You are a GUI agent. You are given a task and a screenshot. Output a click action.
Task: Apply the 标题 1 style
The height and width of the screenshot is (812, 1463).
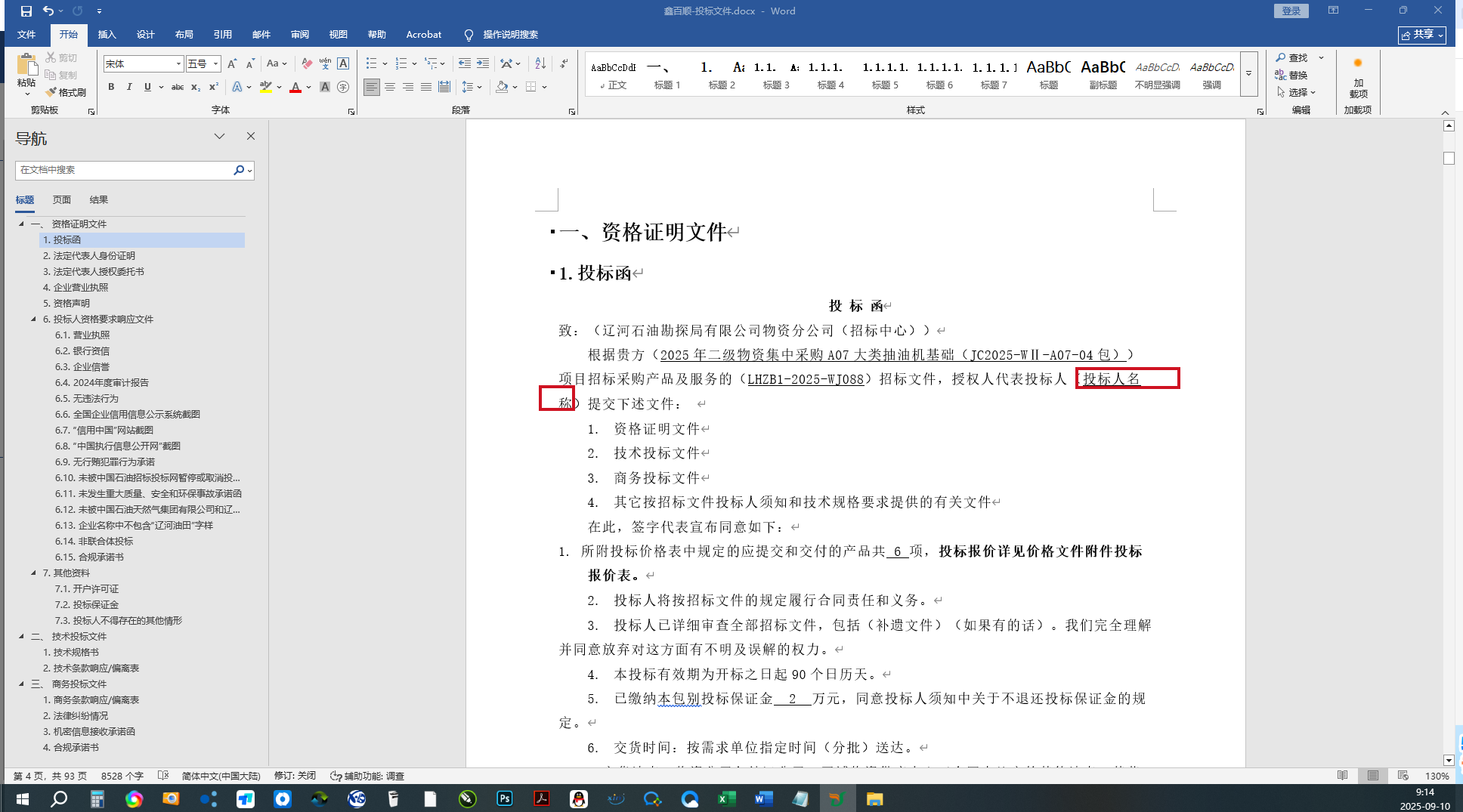pyautogui.click(x=667, y=75)
